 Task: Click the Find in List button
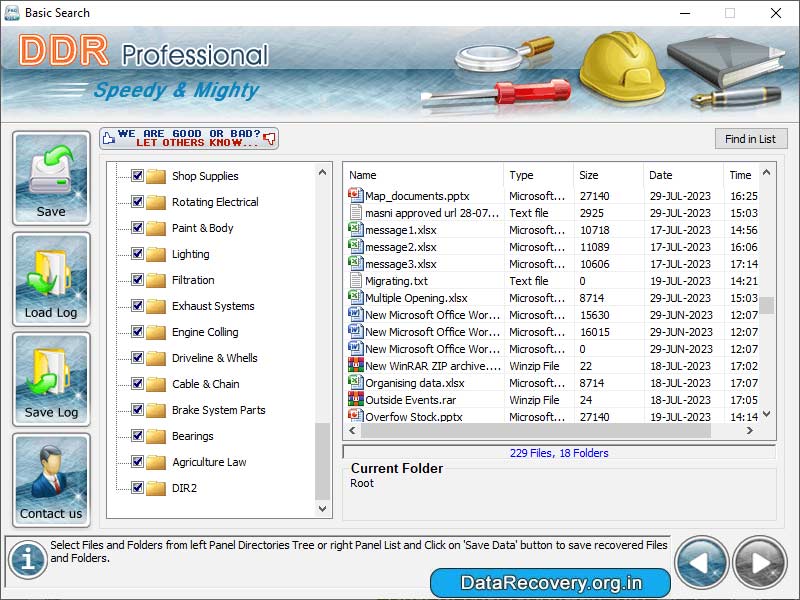coord(751,138)
